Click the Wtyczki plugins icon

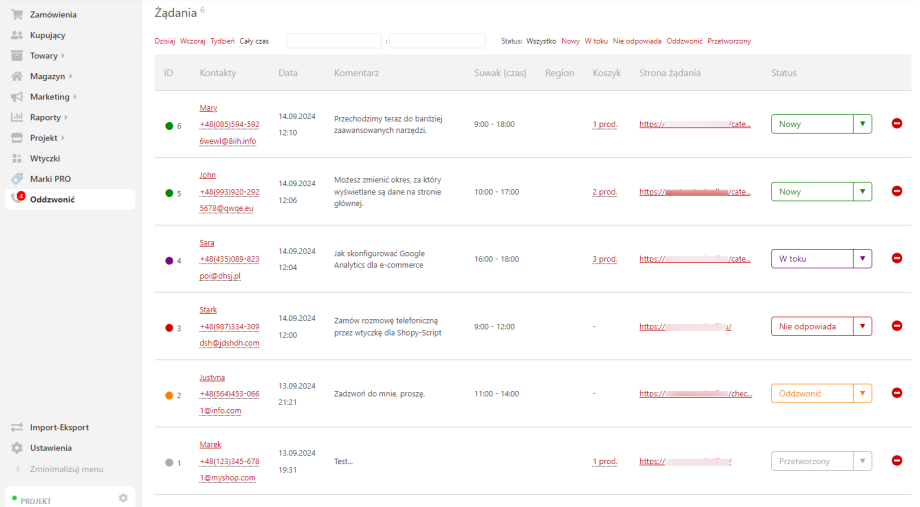[17, 158]
